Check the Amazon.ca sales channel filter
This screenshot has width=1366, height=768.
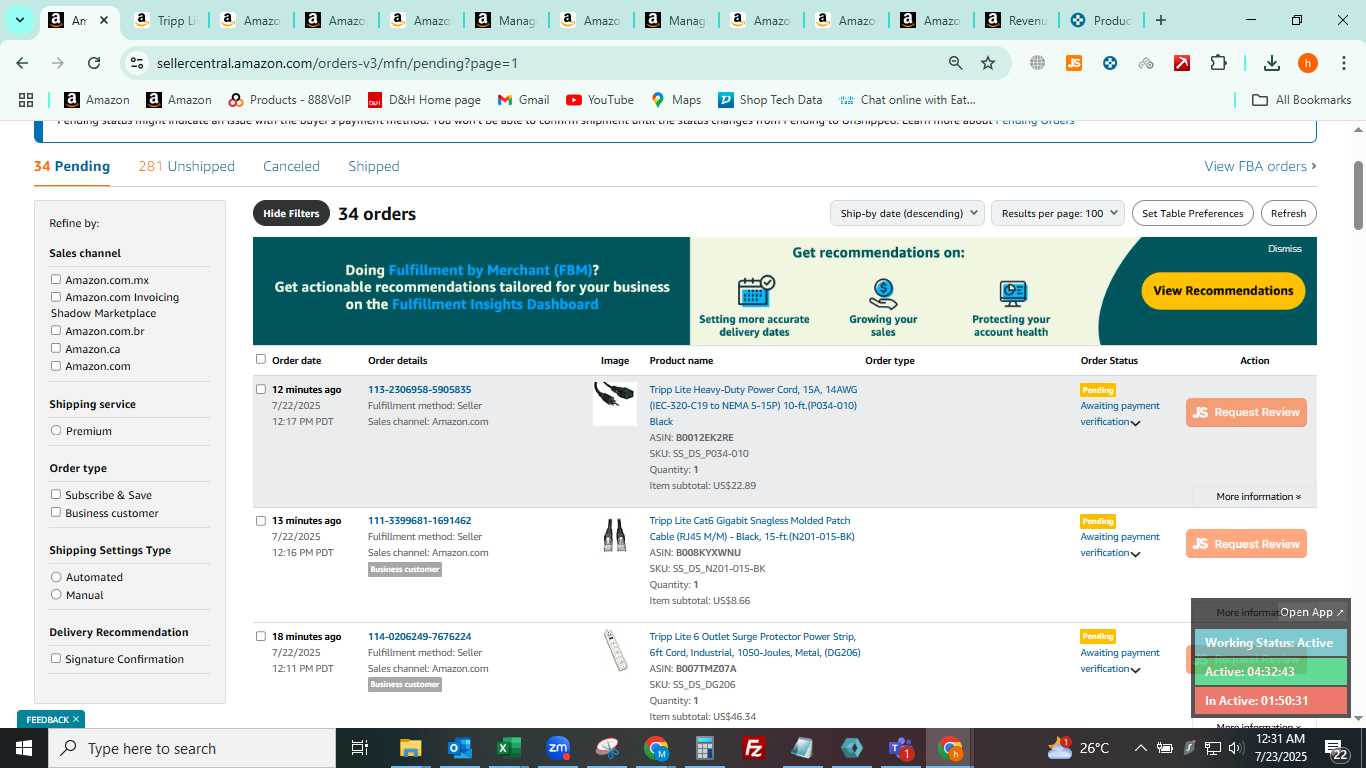click(56, 348)
